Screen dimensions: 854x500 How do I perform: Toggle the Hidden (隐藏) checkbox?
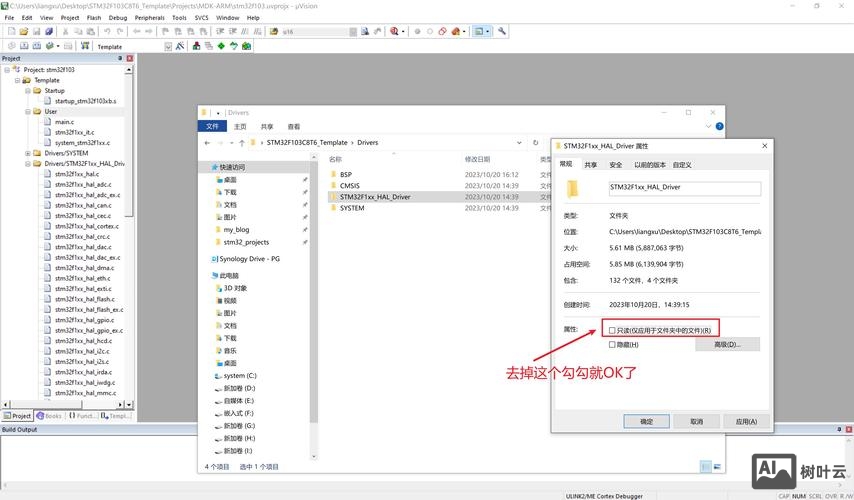point(612,344)
